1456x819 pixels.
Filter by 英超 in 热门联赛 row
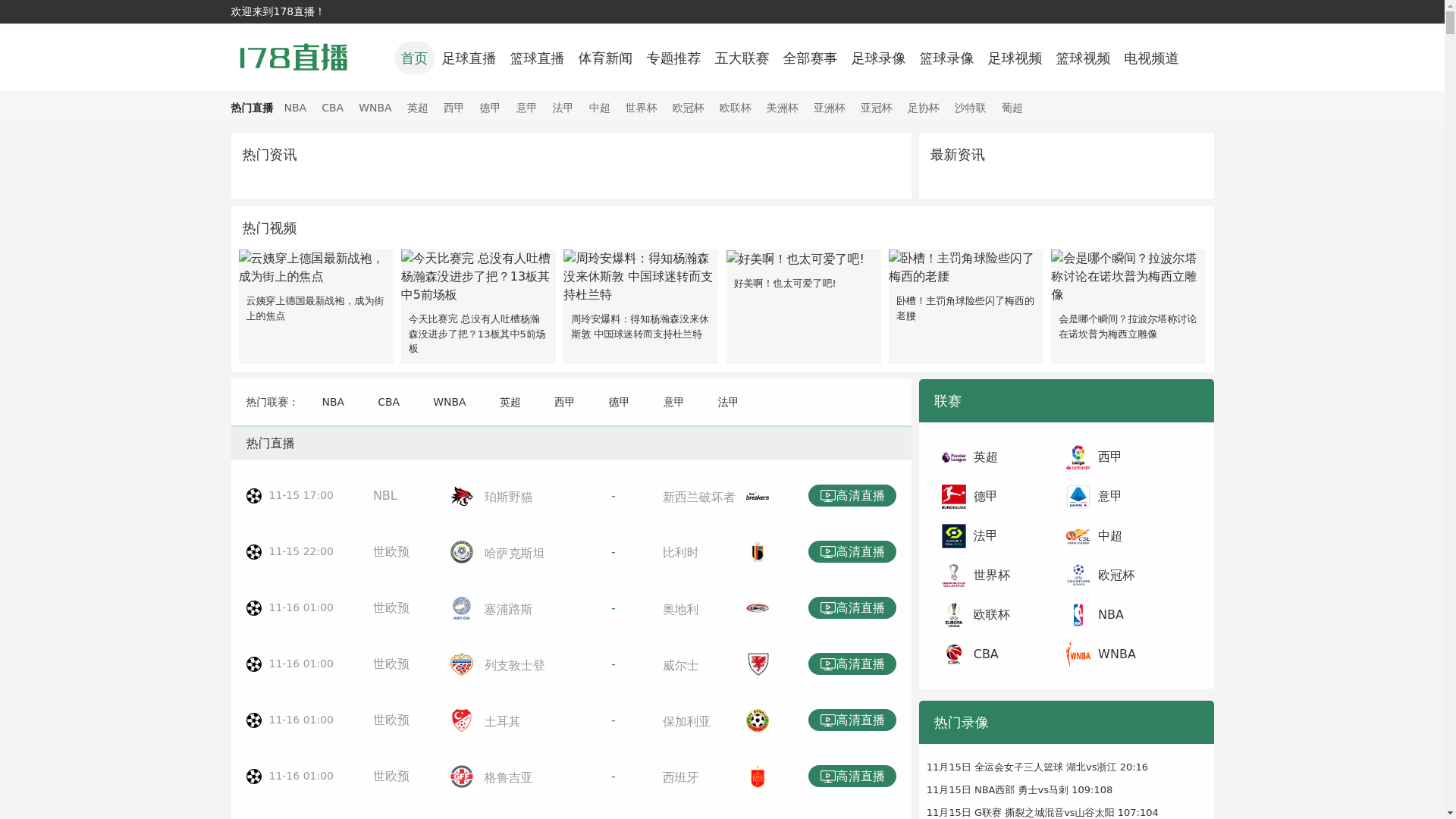(510, 402)
